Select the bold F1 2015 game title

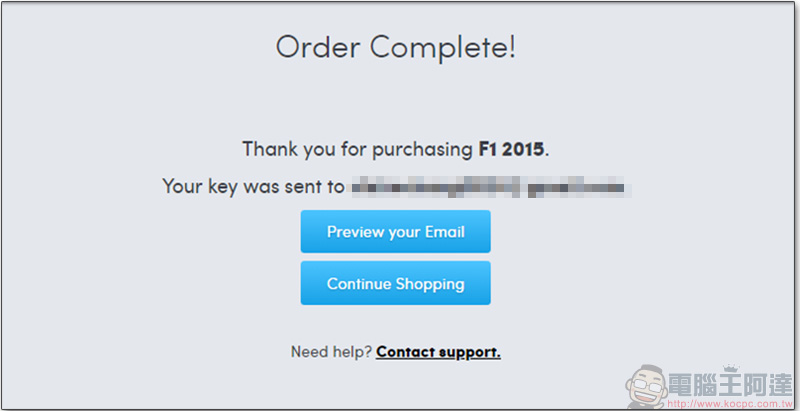[x=511, y=149]
